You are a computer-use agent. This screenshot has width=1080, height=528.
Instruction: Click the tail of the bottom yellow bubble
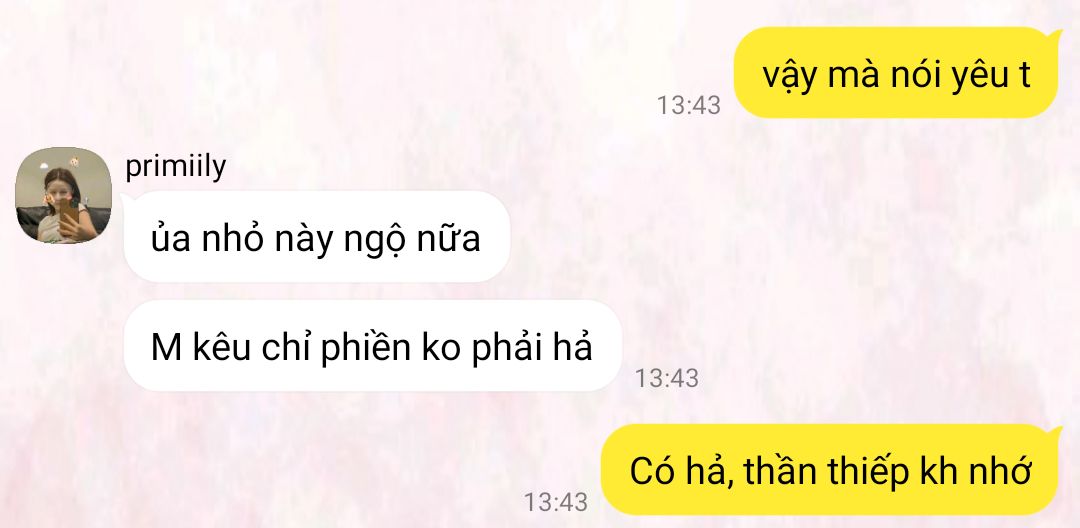point(1055,430)
